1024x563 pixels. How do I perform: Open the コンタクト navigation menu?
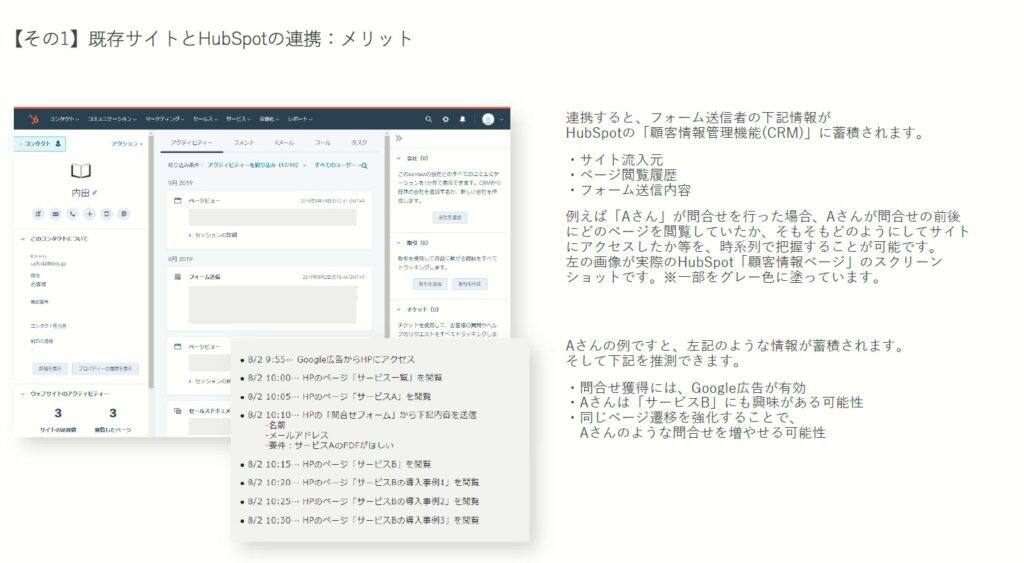(64, 120)
